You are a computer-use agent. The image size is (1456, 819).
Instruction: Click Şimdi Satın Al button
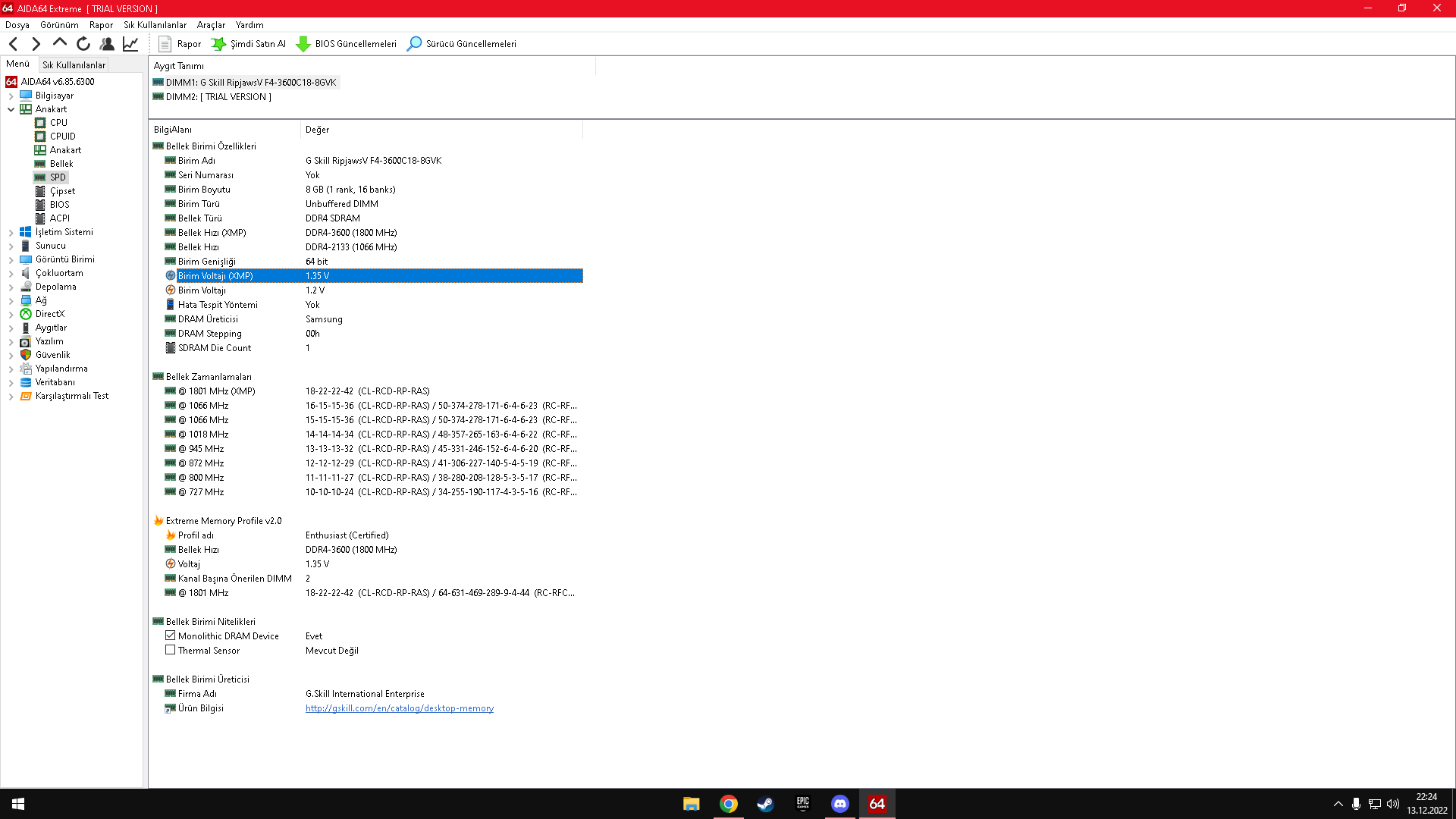(249, 44)
